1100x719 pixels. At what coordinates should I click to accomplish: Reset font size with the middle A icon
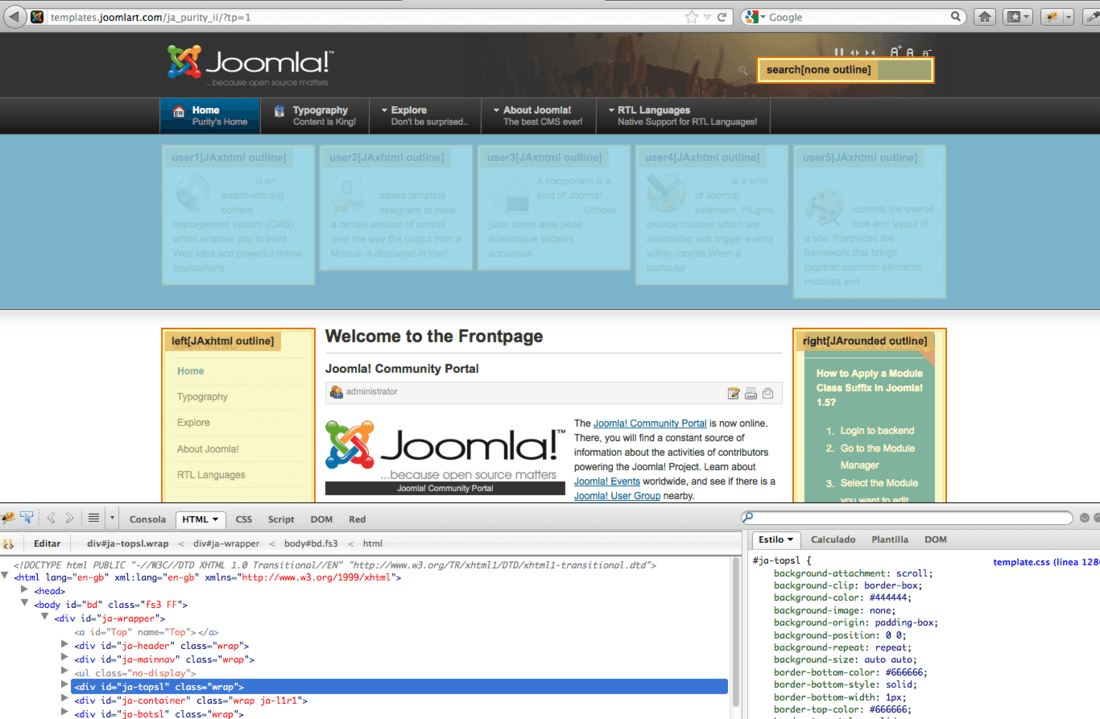click(x=910, y=53)
